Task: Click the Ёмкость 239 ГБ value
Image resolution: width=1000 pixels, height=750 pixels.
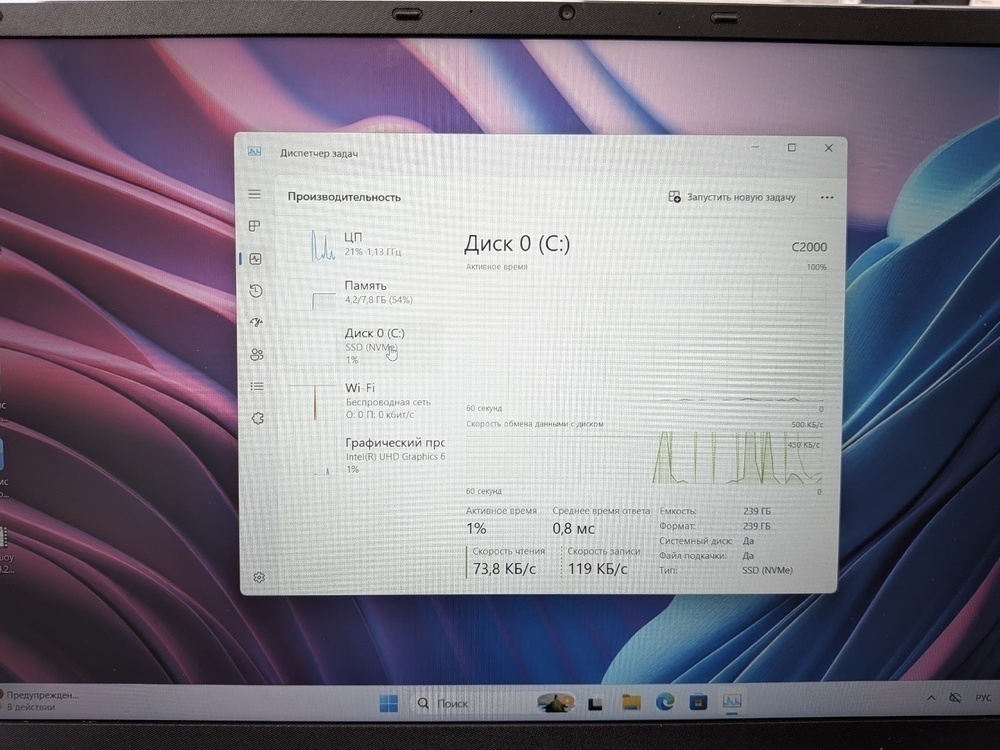Action: tap(756, 511)
